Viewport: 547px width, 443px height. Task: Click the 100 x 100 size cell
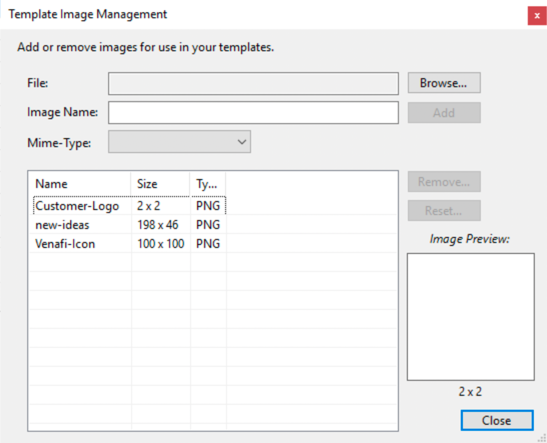pyautogui.click(x=161, y=244)
